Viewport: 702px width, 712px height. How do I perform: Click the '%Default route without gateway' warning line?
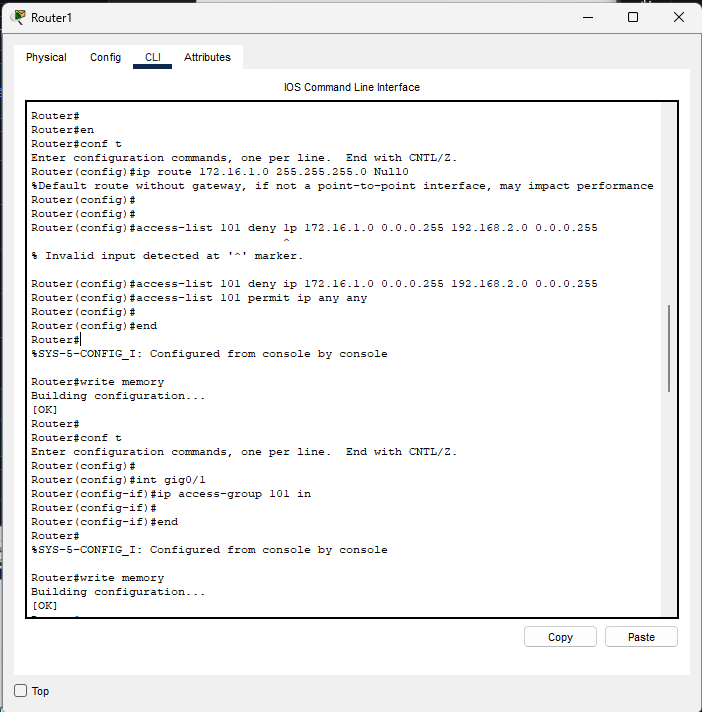point(342,186)
